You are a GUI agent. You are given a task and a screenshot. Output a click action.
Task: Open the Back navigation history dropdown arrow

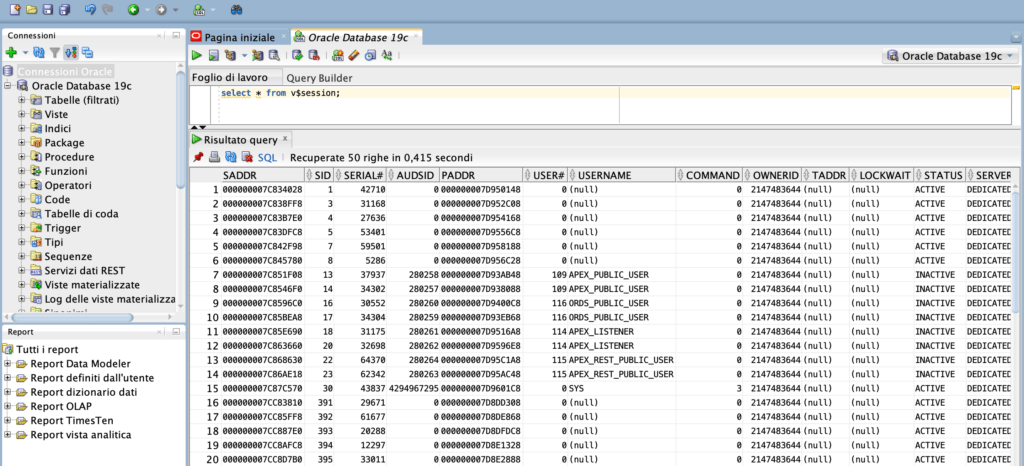(148, 11)
